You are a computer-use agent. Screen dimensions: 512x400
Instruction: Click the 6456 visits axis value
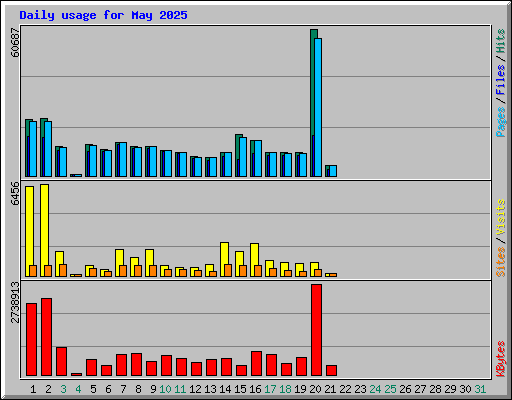click(15, 193)
